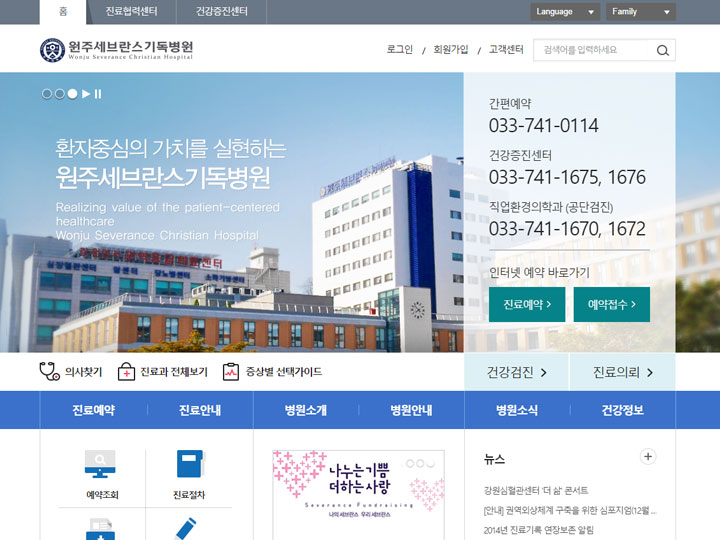Click the teal 진료예약 button
This screenshot has width=720, height=540.
[527, 304]
